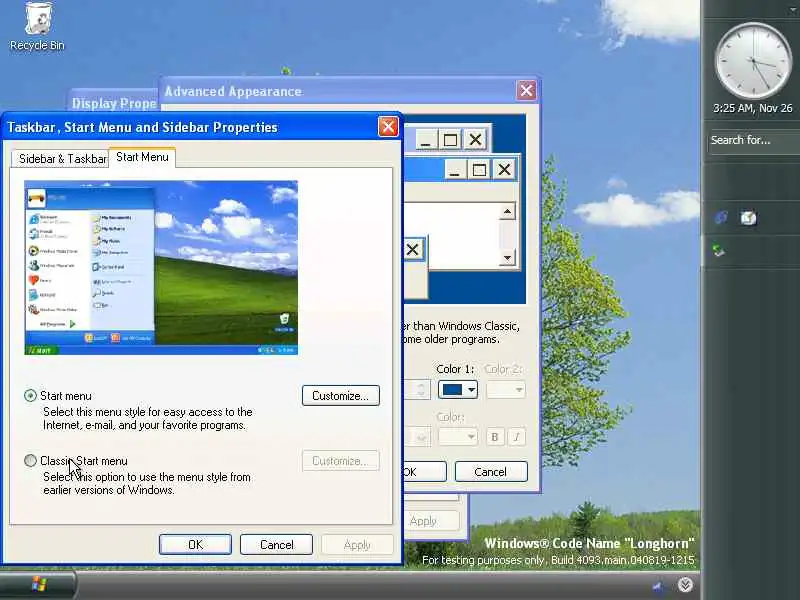Screen dimensions: 800x600
Task: Choose the 'Classic Start menu' radio option
Action: click(x=30, y=461)
